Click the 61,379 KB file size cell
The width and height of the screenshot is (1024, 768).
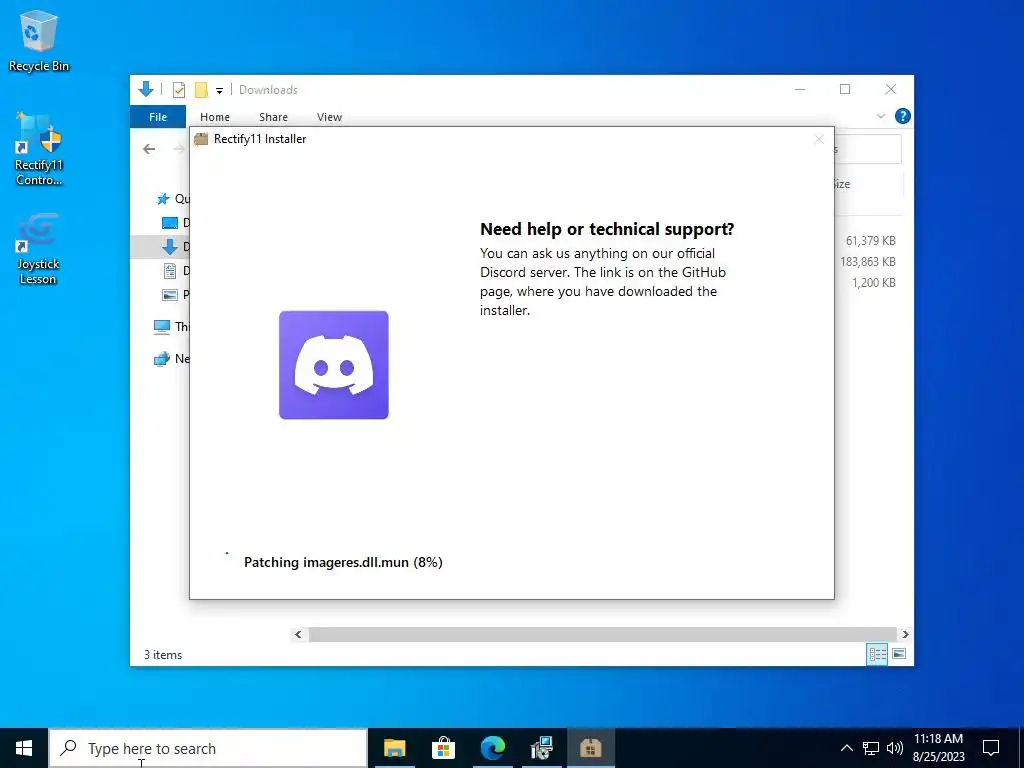coord(870,241)
